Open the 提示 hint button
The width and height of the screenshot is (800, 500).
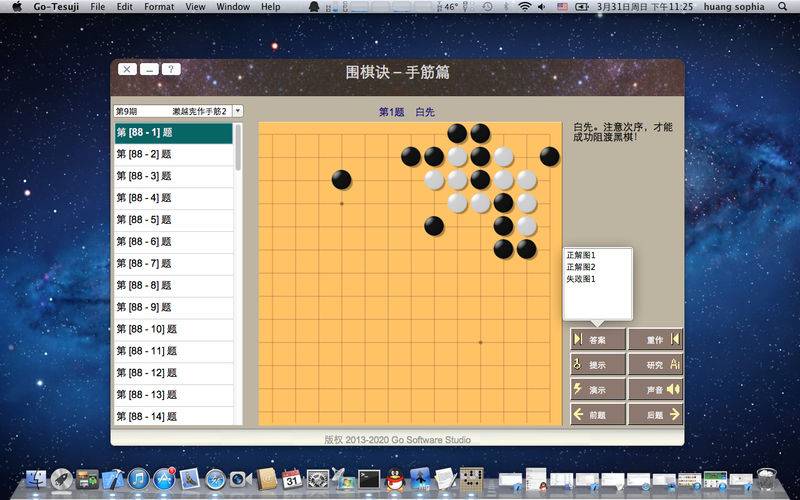598,364
